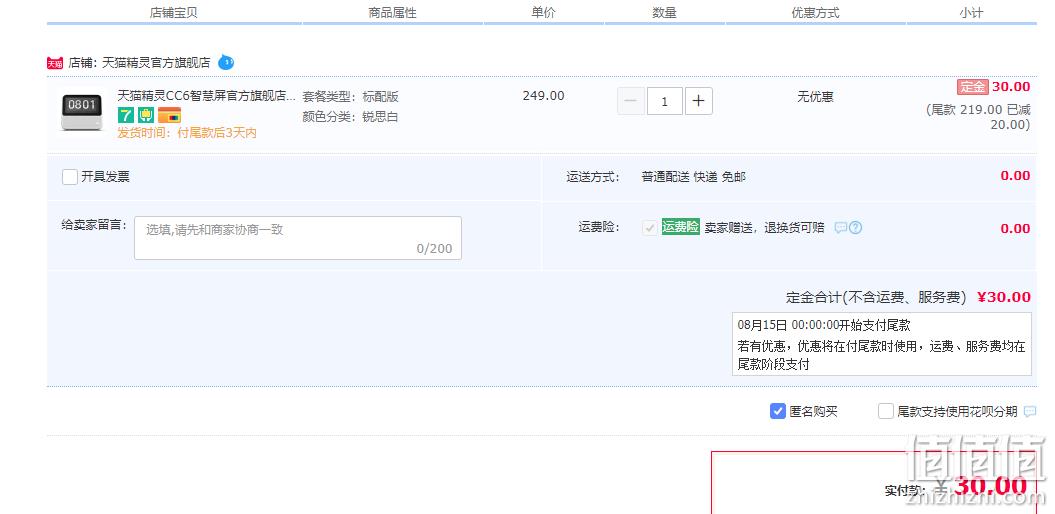Click the quantity input field showing 1
The height and width of the screenshot is (514, 1055).
click(x=665, y=101)
